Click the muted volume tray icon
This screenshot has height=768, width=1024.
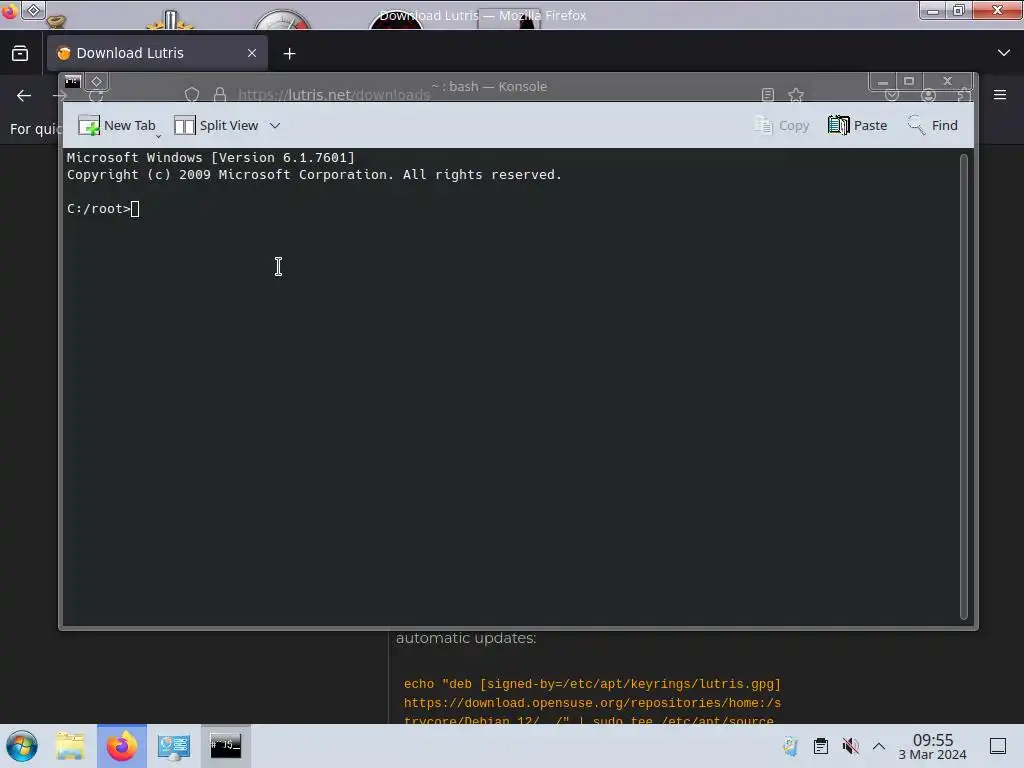click(x=850, y=746)
